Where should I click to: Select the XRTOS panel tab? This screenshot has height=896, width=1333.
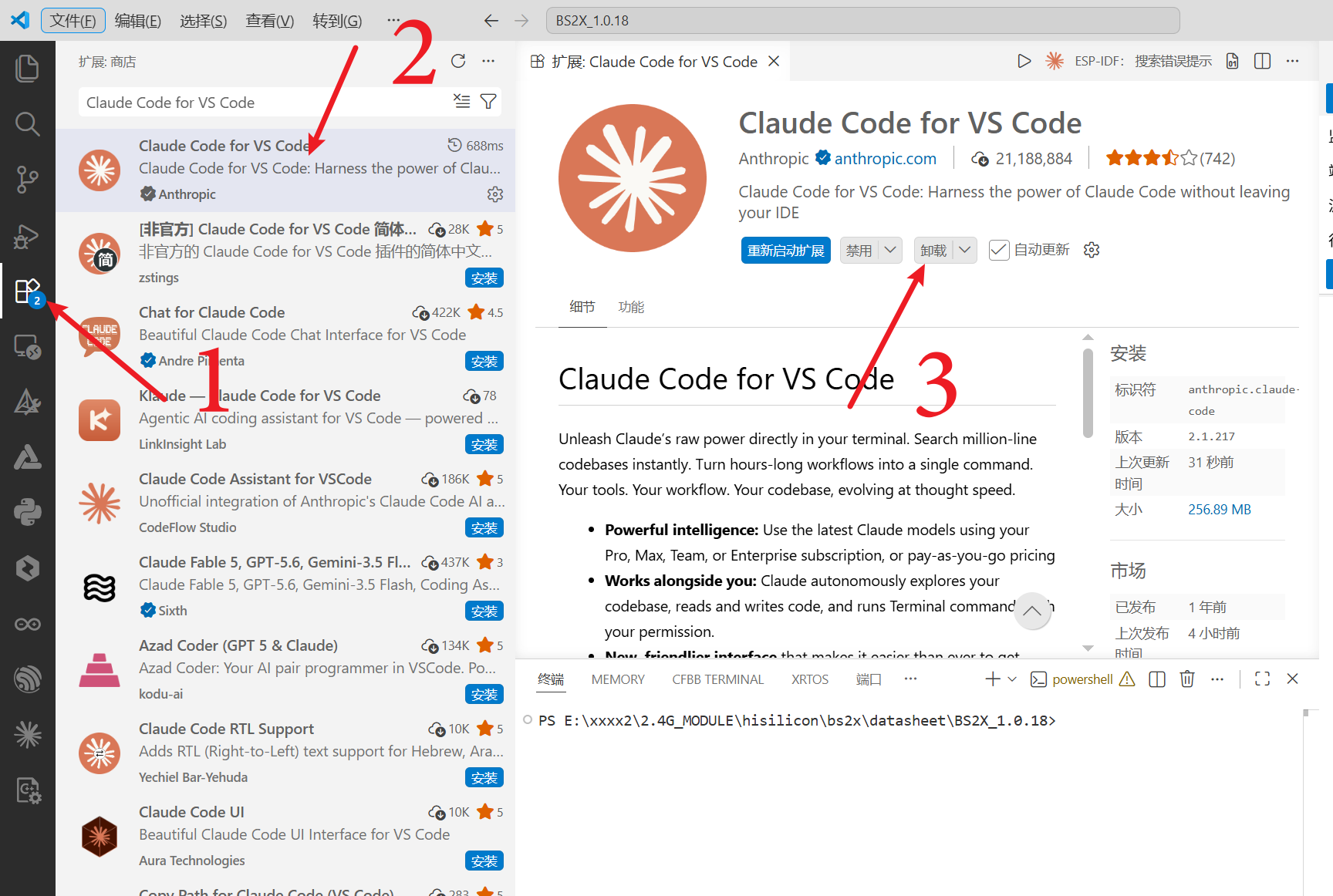pos(810,679)
